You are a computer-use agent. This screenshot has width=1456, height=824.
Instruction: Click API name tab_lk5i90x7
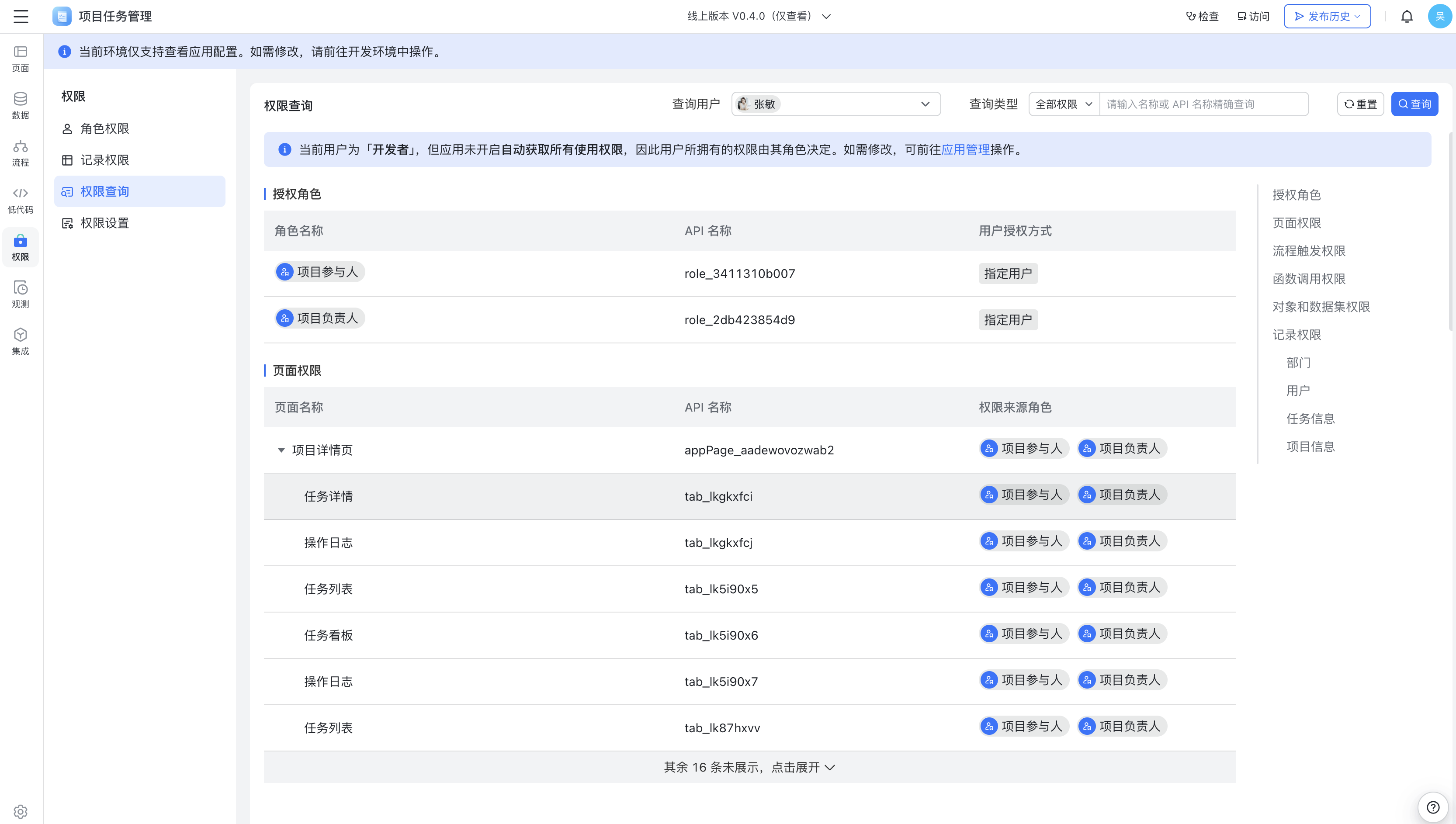point(721,682)
